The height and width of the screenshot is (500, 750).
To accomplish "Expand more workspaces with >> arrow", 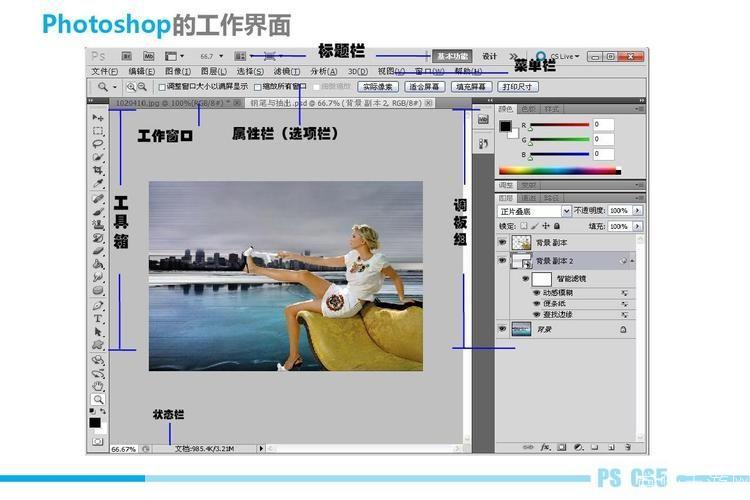I will 513,56.
